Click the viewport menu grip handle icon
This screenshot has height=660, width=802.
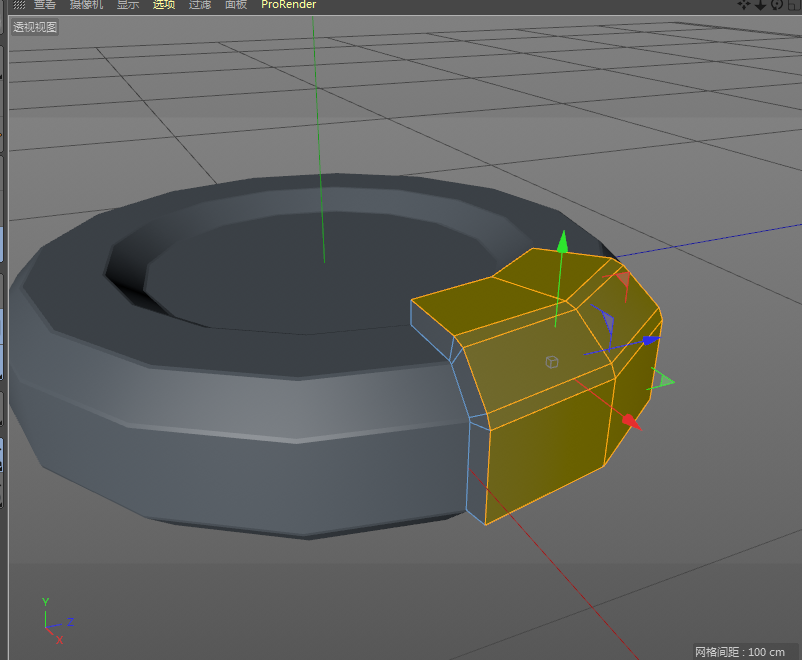coord(19,5)
